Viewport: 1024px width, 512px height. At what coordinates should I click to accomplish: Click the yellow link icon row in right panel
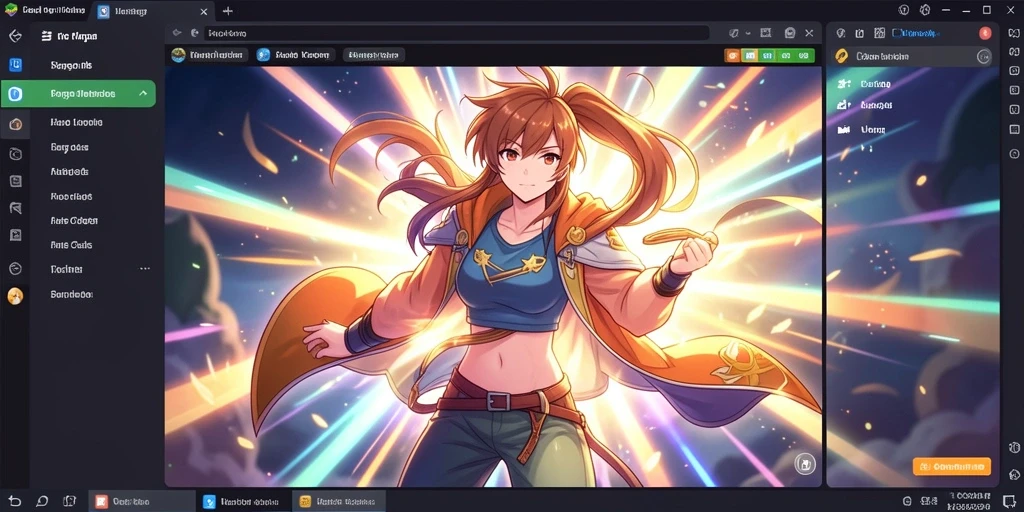coord(913,57)
